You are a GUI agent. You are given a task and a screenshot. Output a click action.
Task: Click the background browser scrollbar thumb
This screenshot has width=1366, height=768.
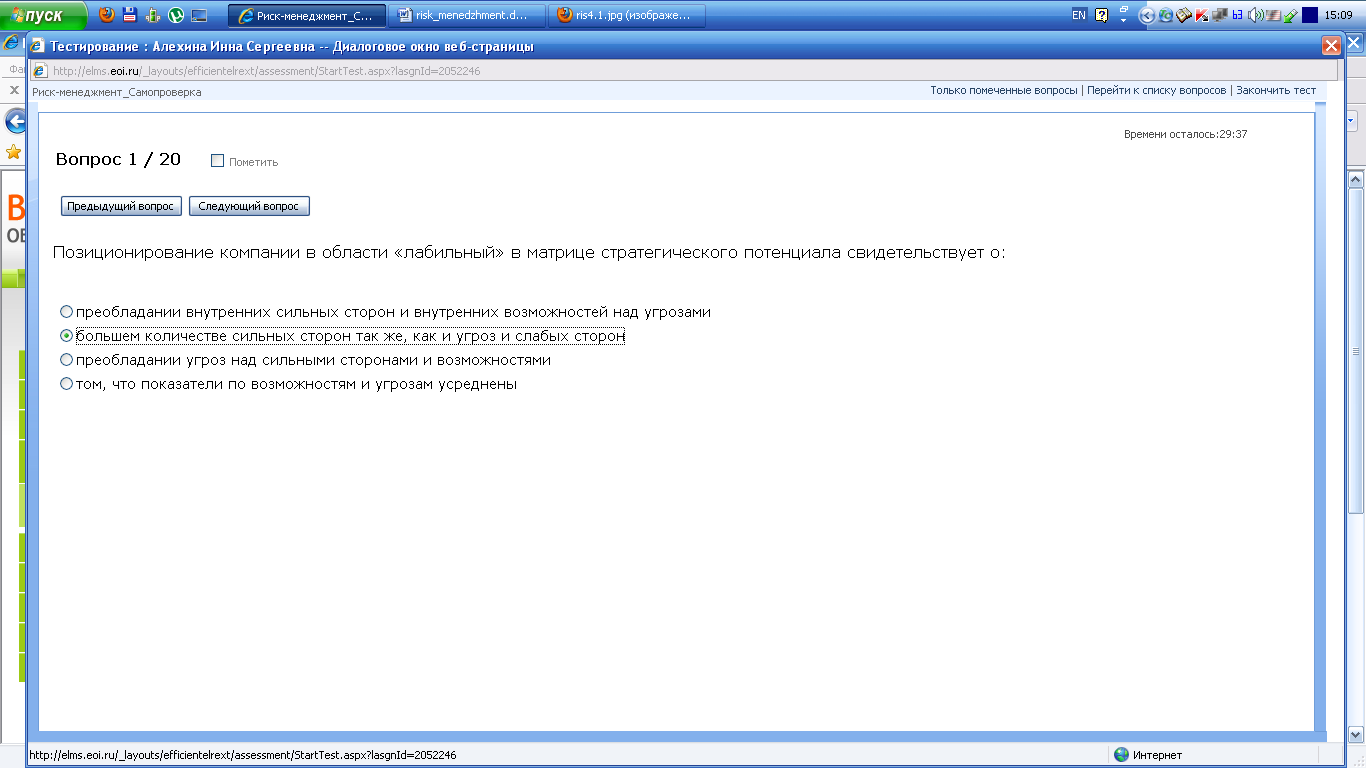click(x=1356, y=351)
